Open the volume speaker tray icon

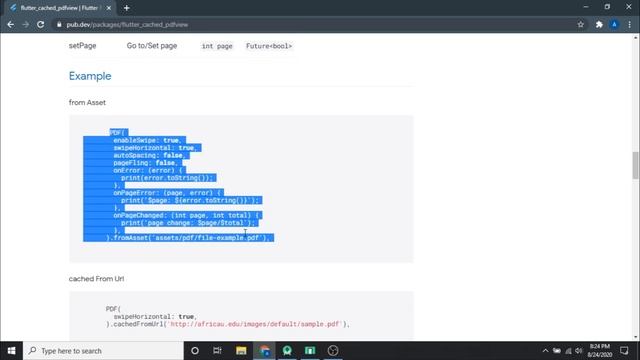579,351
